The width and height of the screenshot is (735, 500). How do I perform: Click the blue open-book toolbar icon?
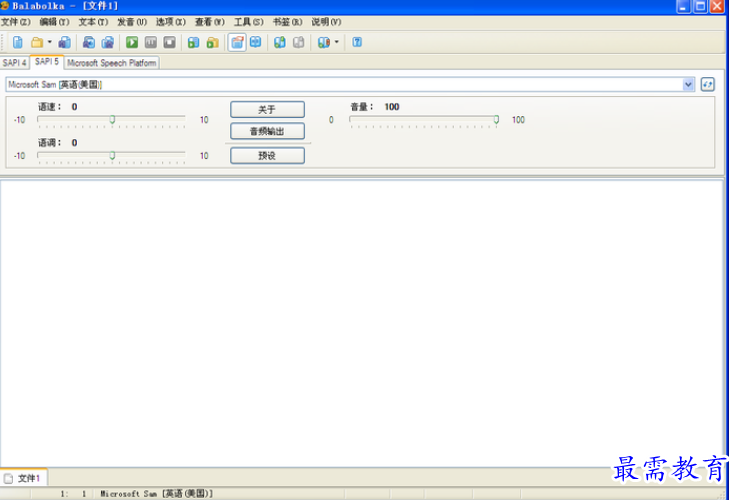tap(255, 43)
